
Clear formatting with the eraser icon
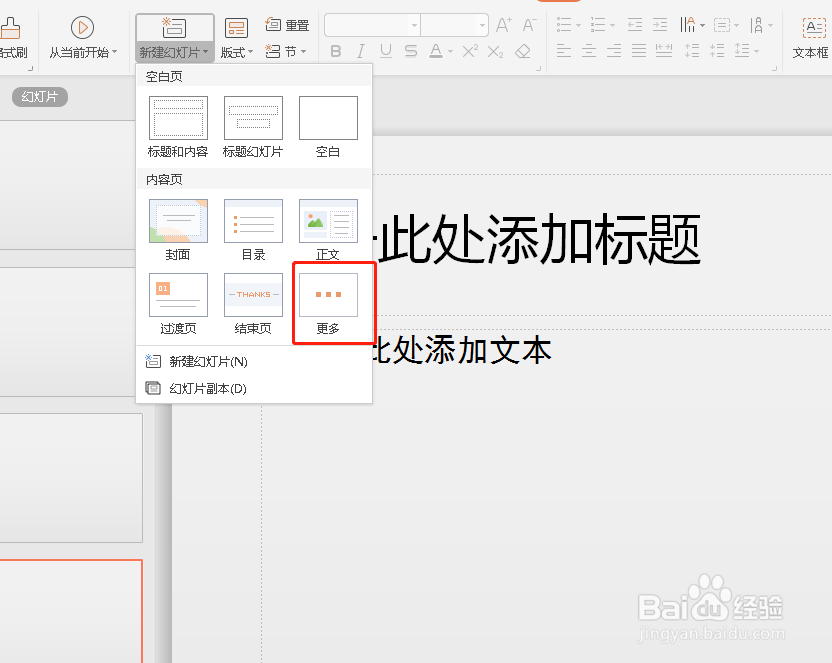point(522,50)
